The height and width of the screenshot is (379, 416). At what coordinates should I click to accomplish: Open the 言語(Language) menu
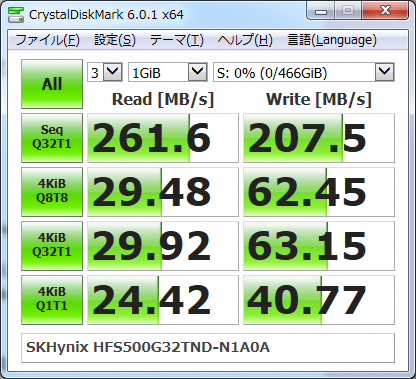pyautogui.click(x=332, y=40)
